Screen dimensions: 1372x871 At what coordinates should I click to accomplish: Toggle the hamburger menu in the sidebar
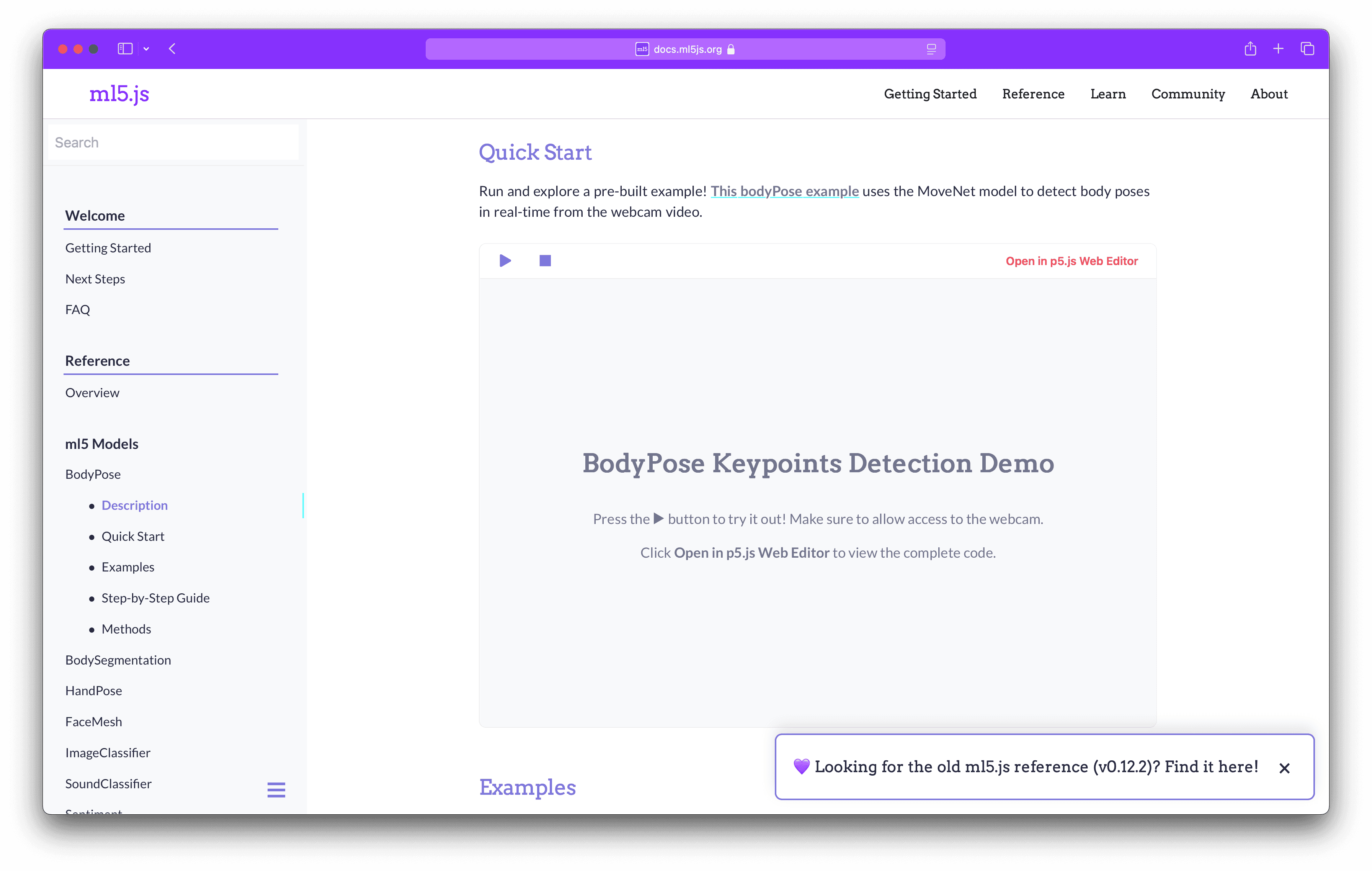(x=276, y=789)
